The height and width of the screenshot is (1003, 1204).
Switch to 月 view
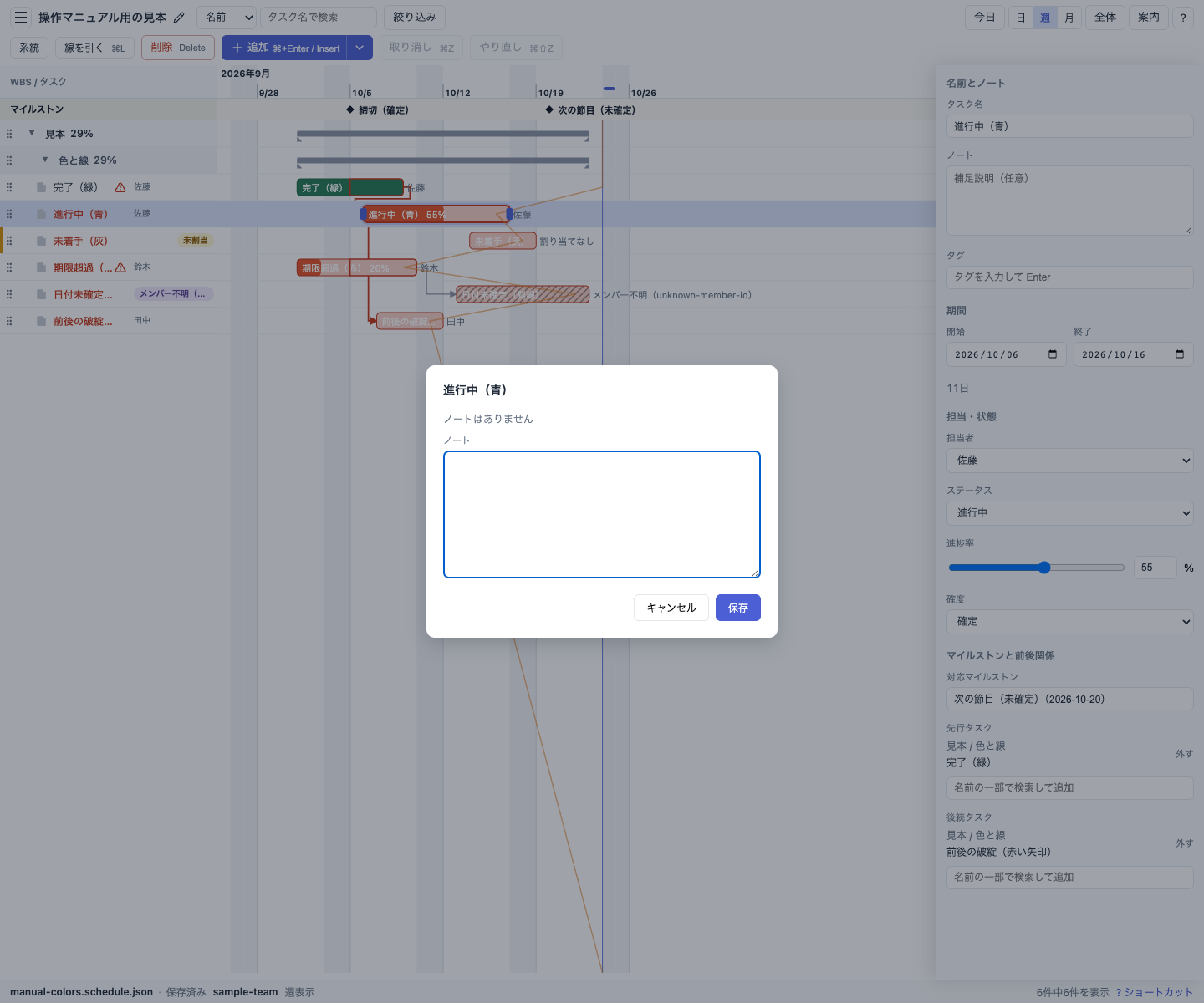point(1069,18)
